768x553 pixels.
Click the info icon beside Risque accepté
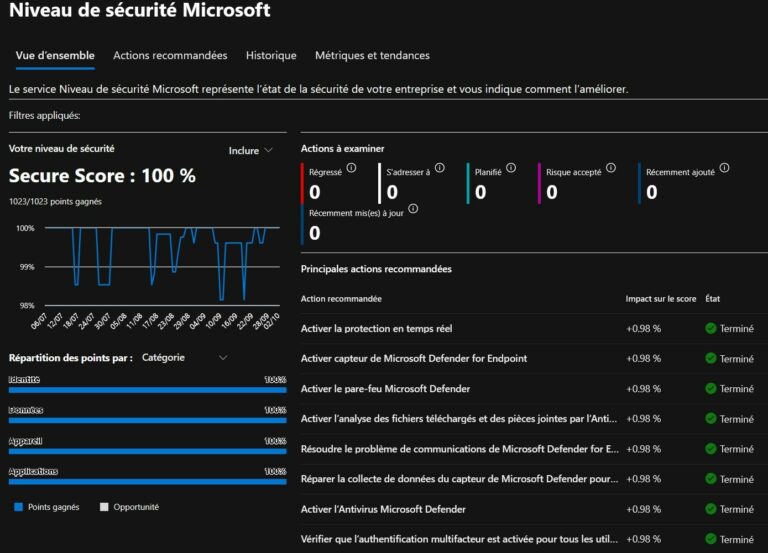click(611, 168)
